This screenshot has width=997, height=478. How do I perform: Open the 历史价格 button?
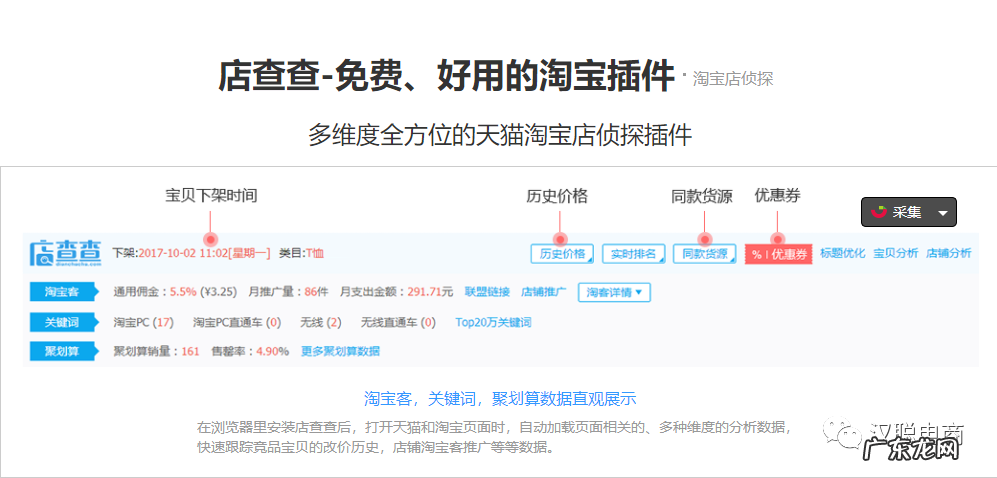562,254
